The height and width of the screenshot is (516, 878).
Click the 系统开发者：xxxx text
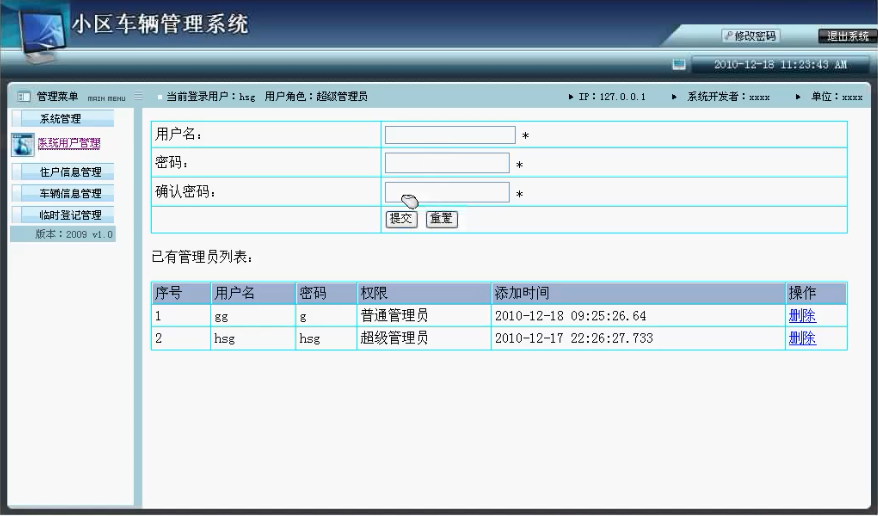(728, 97)
